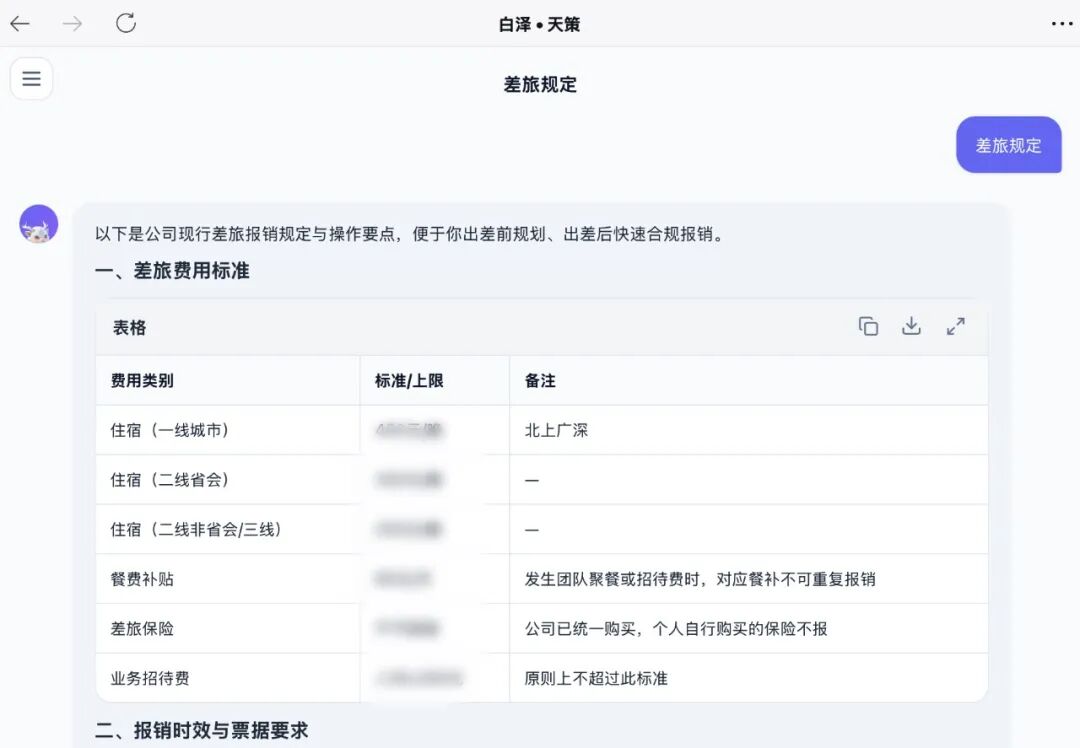Copy the table with the copy icon
The height and width of the screenshot is (748, 1080).
click(x=869, y=326)
